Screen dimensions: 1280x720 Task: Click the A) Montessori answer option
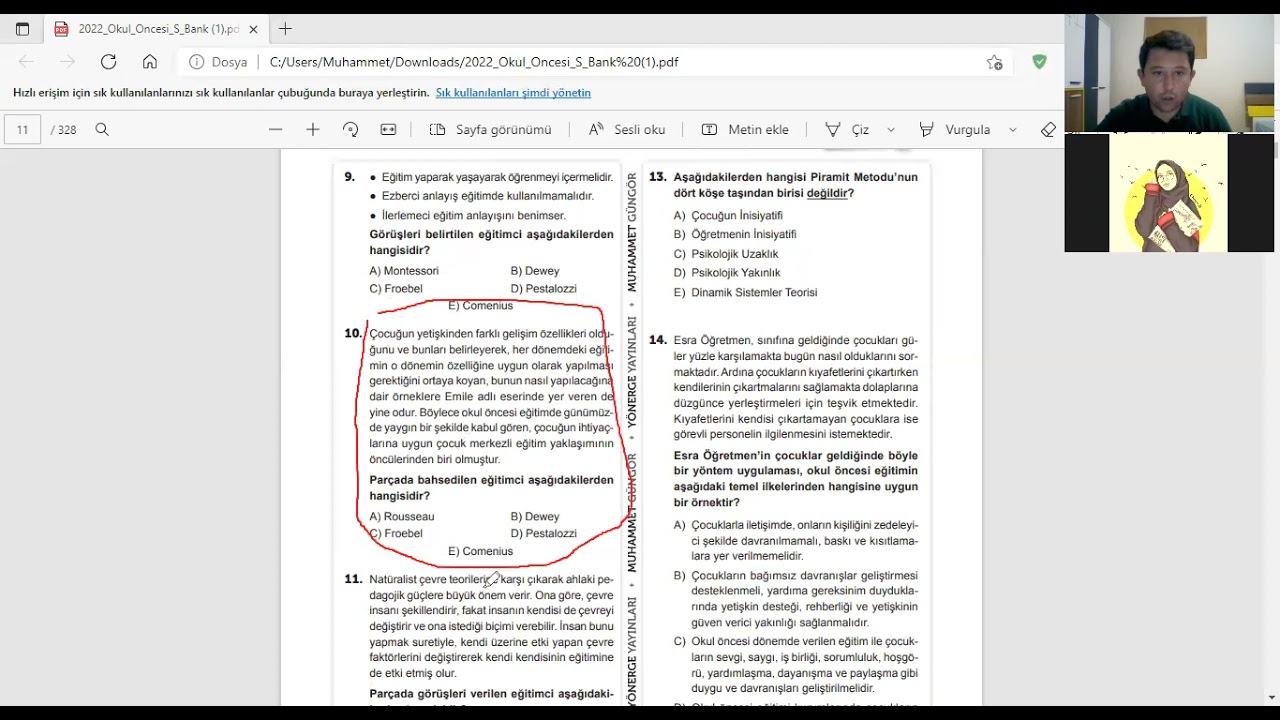pyautogui.click(x=404, y=271)
